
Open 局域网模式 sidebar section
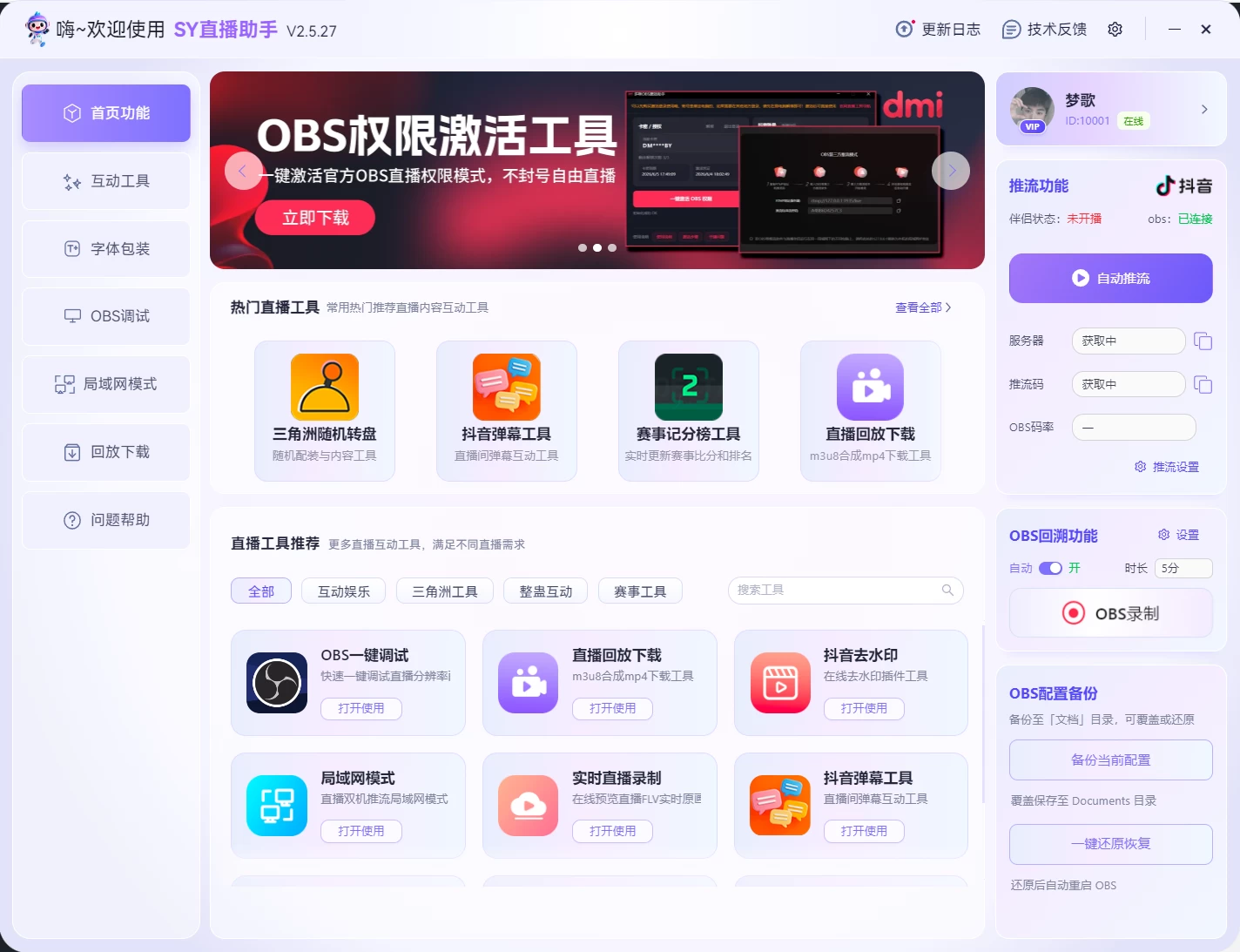[x=106, y=384]
